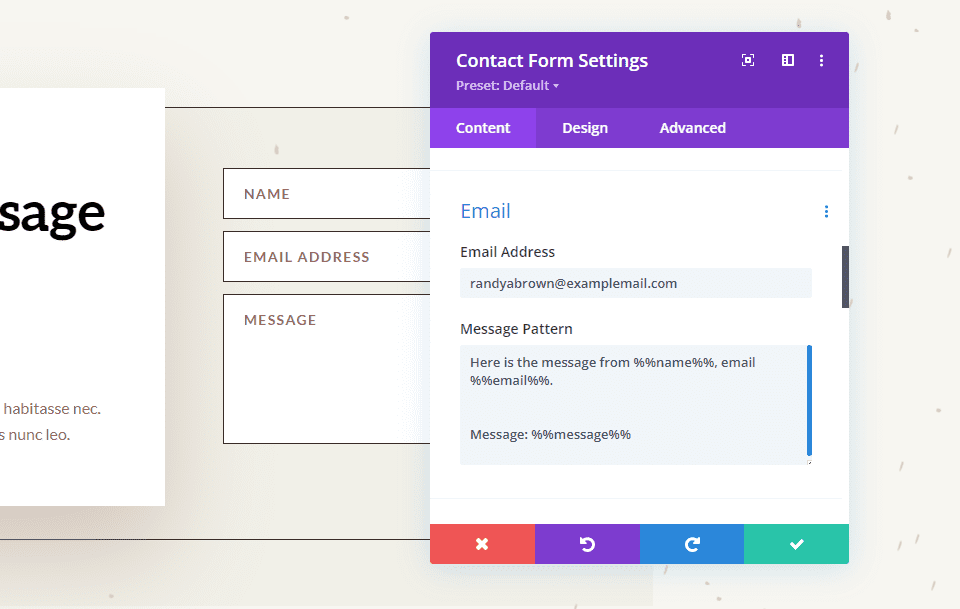Viewport: 960px width, 609px height.
Task: Open the settings header three-dot menu
Action: [821, 60]
